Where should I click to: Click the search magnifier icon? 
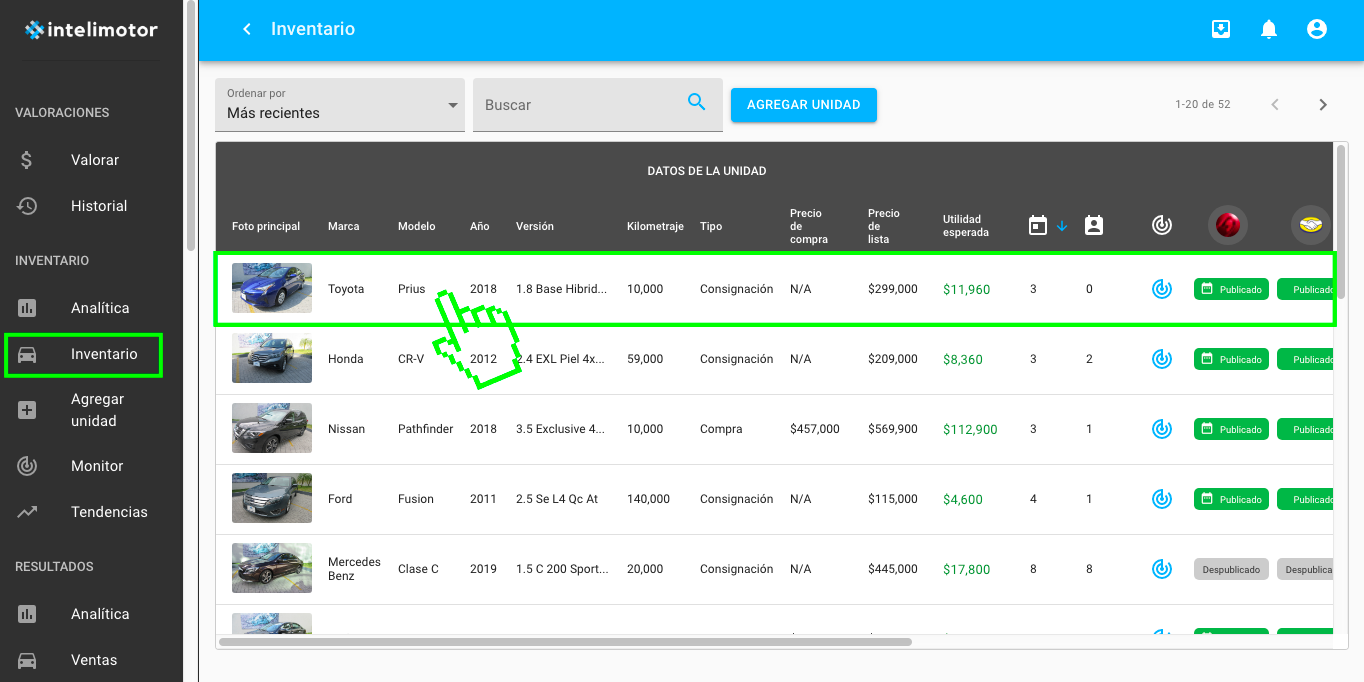(x=697, y=101)
